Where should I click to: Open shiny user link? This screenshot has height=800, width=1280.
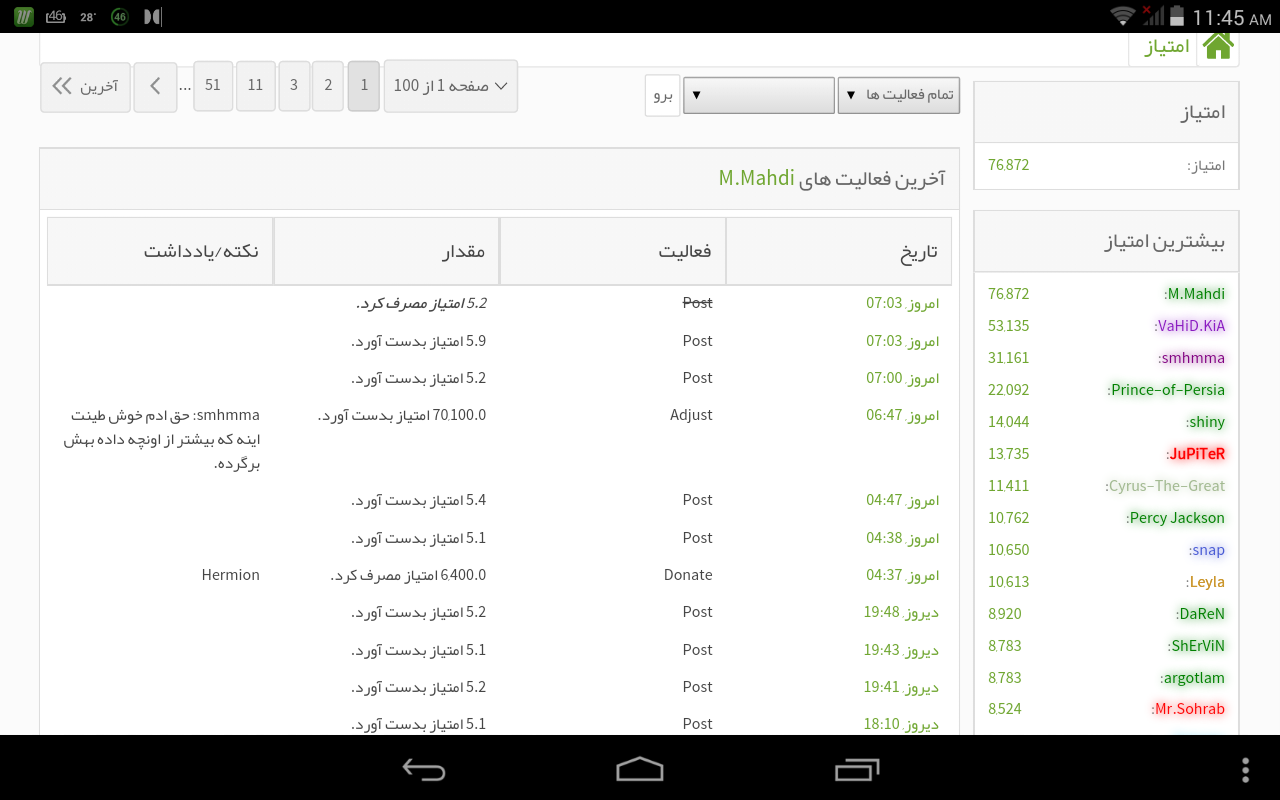tap(1206, 422)
